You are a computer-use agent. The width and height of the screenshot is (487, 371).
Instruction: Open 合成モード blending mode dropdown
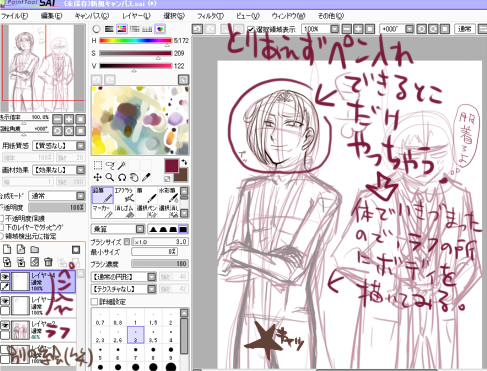pyautogui.click(x=57, y=196)
